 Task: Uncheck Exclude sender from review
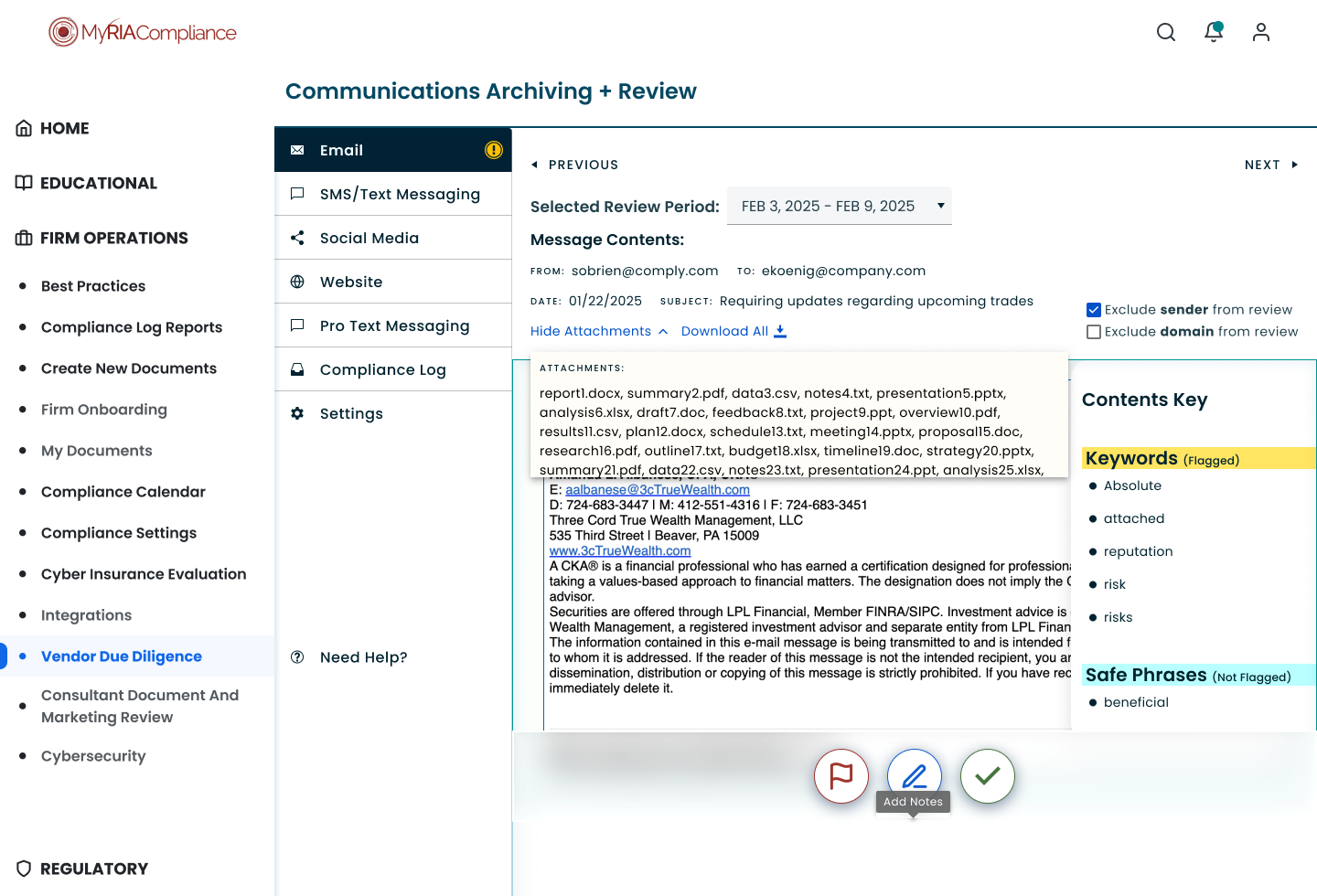1094,310
